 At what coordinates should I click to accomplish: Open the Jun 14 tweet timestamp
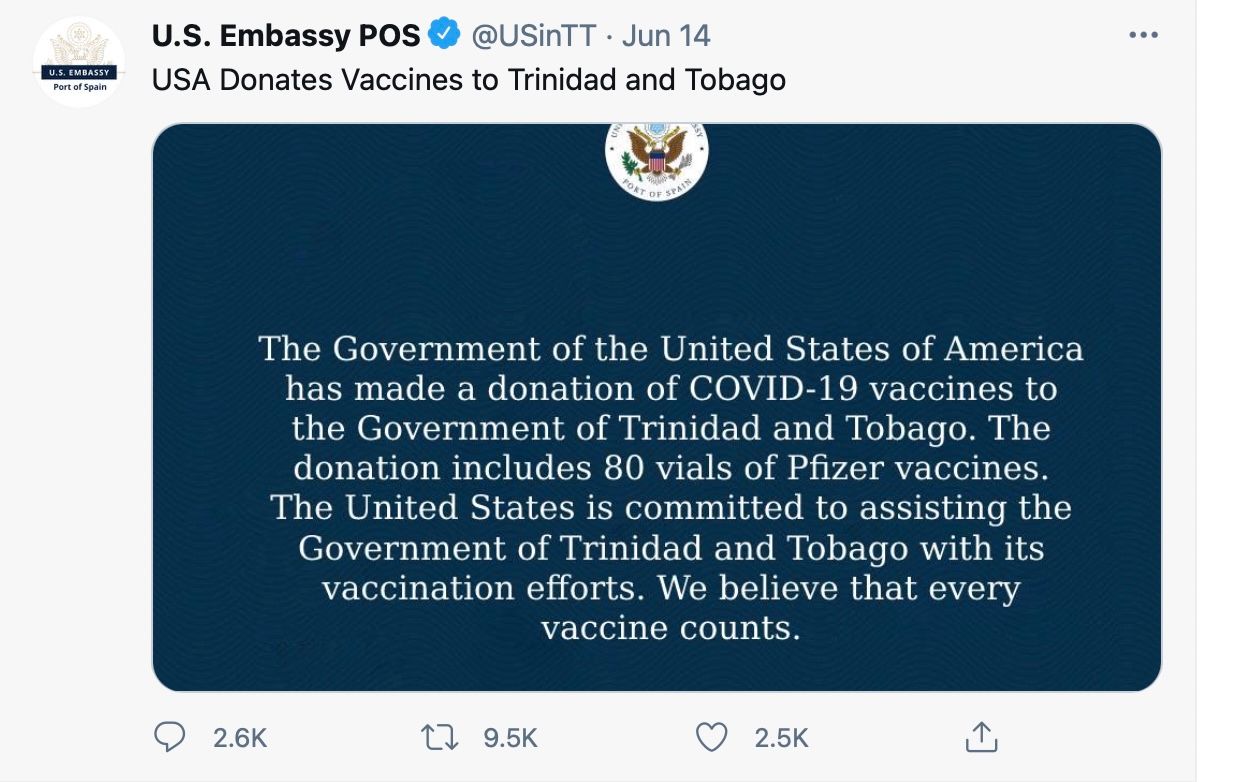[x=666, y=36]
